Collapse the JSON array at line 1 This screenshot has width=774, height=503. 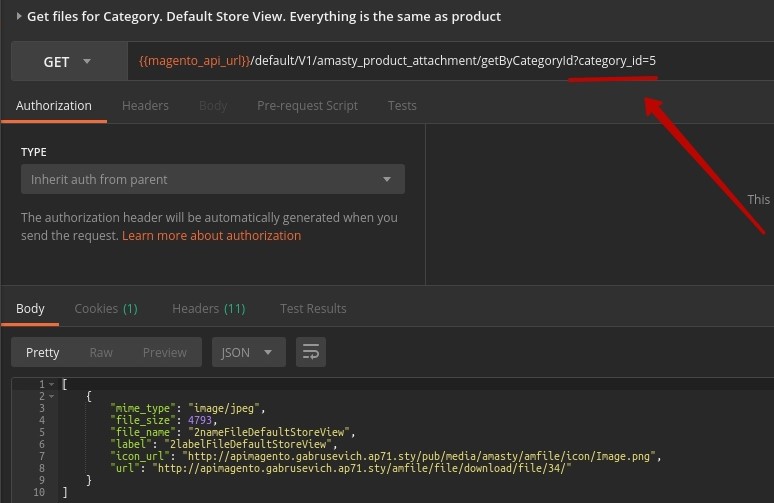click(52, 385)
